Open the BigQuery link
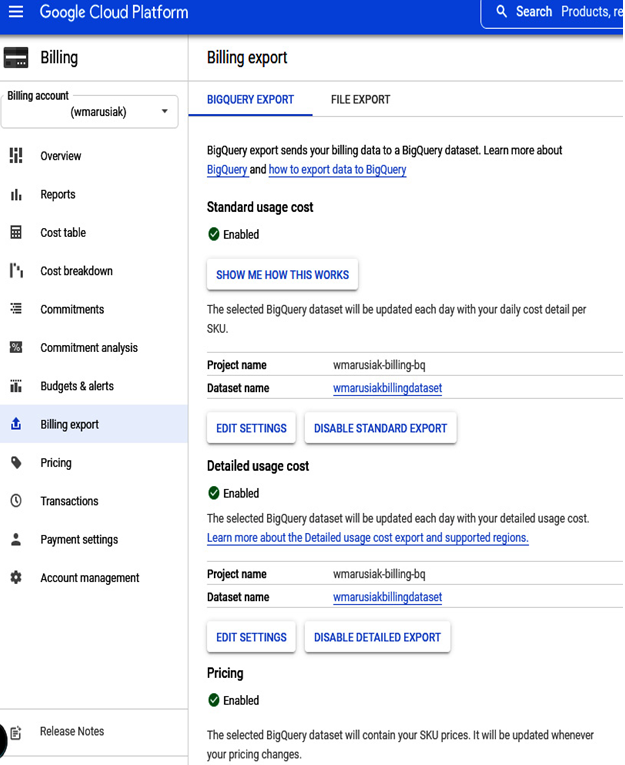The image size is (625, 765). pos(227,169)
